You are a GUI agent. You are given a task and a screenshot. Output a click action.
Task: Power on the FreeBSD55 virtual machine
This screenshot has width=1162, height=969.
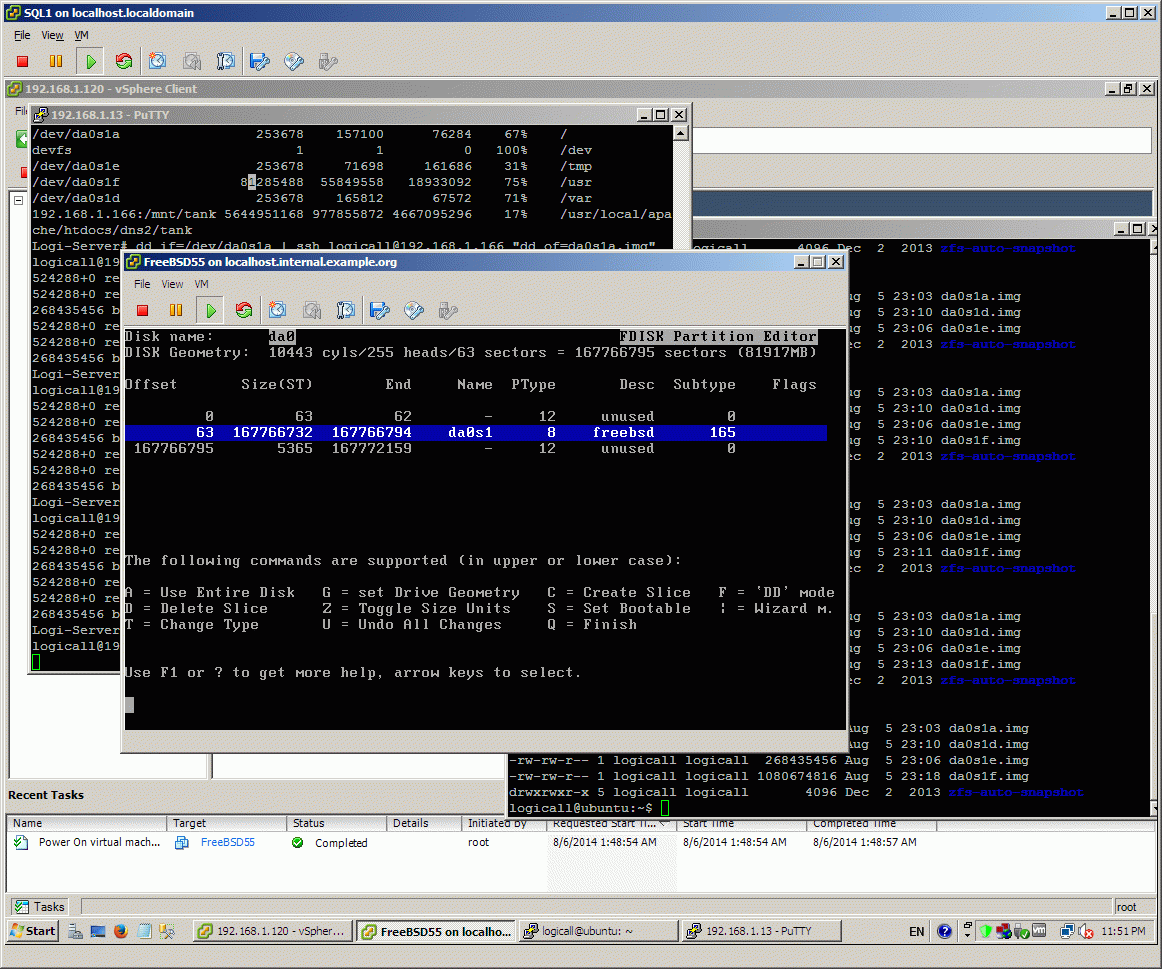(210, 310)
